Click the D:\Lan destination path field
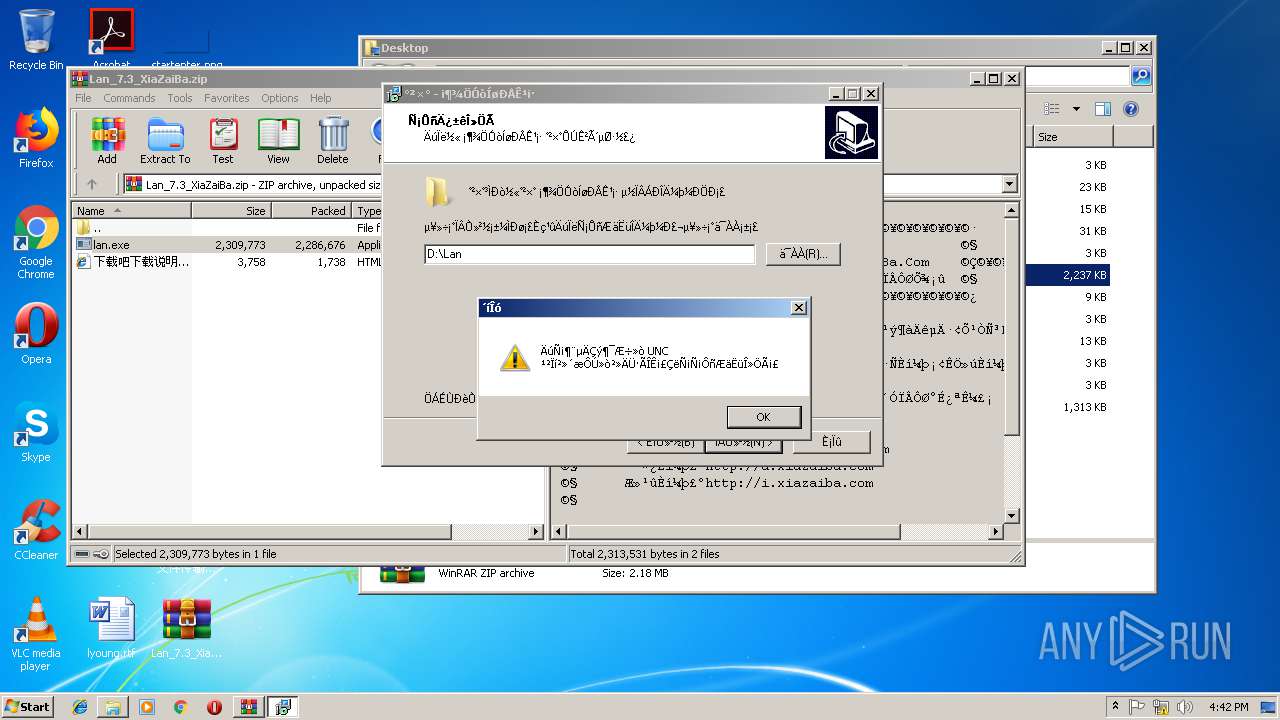 pyautogui.click(x=589, y=254)
